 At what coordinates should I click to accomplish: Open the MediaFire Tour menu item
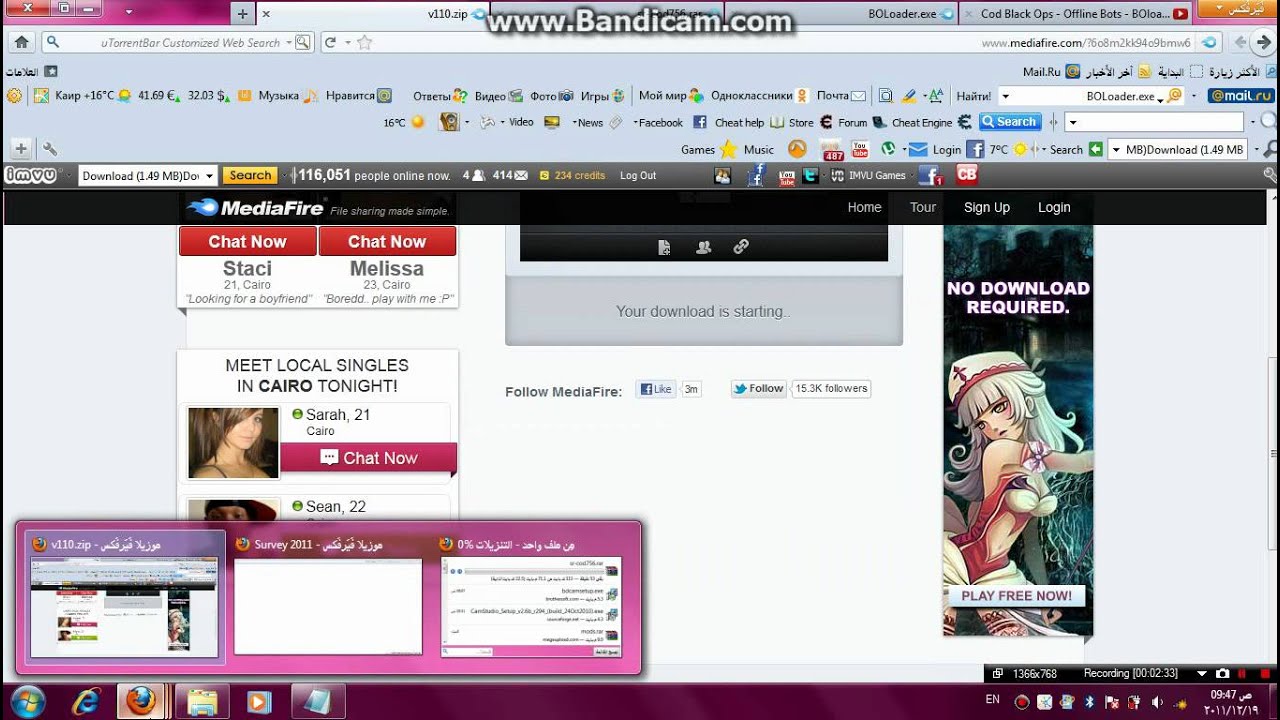(923, 207)
